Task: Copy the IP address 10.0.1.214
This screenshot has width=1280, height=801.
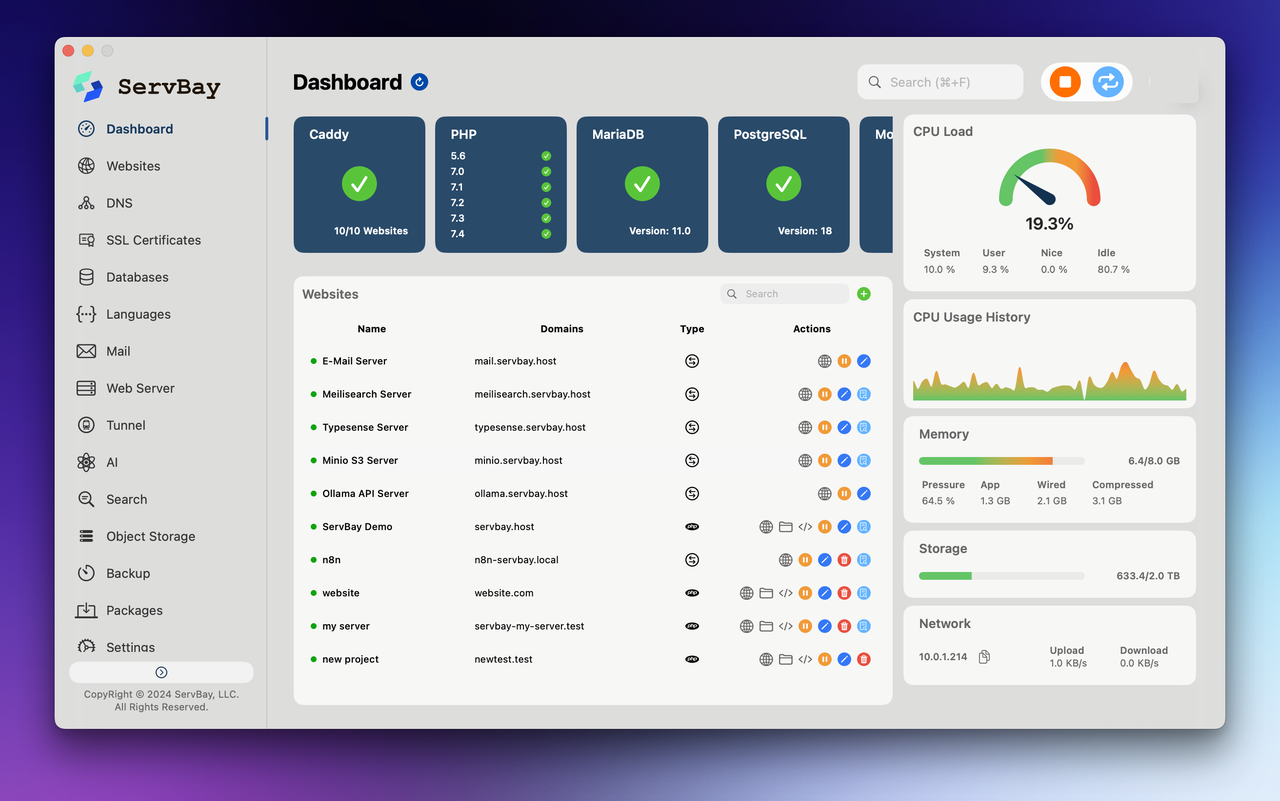Action: point(984,657)
